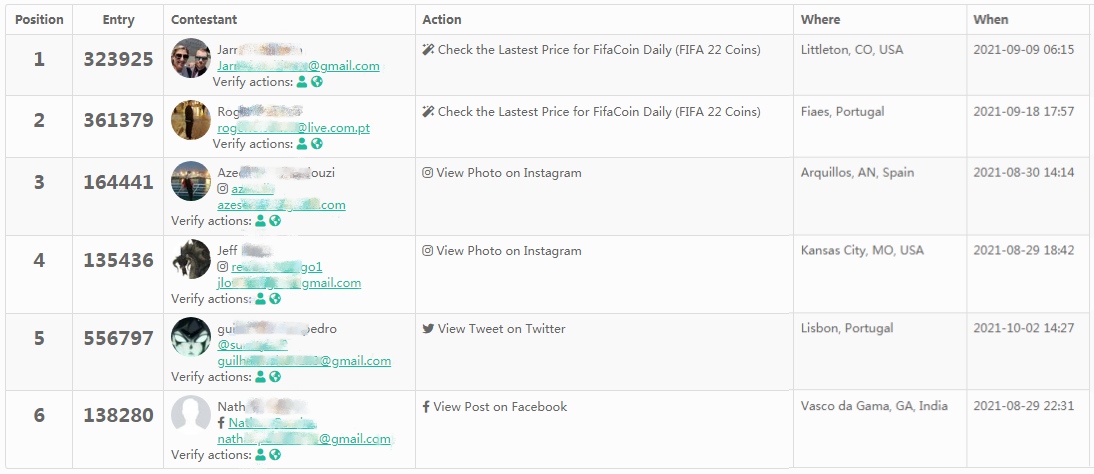The height and width of the screenshot is (474, 1094).
Task: Sort by the Entry column header
Action: click(118, 20)
